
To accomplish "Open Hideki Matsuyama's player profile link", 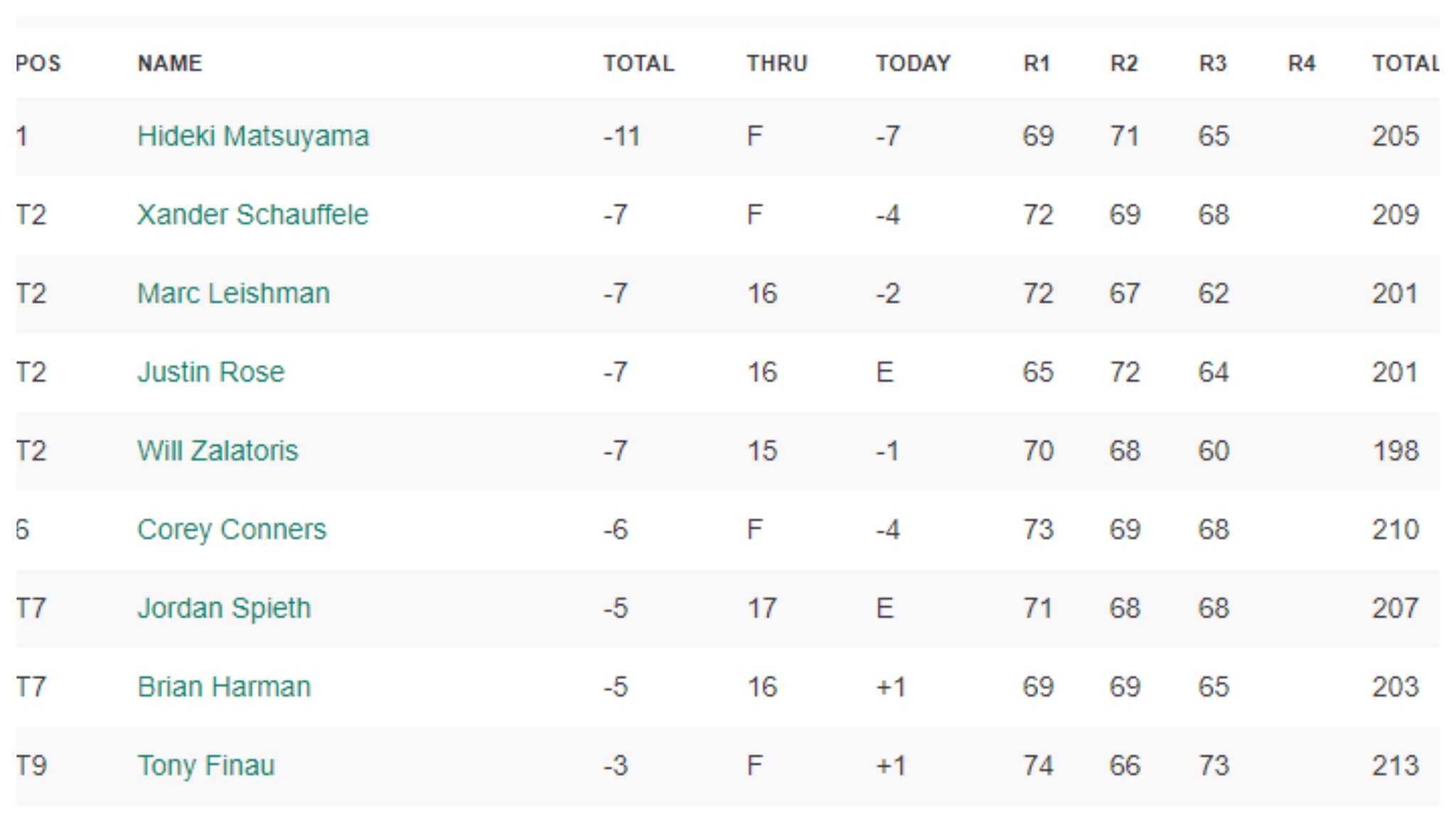I will click(x=253, y=136).
